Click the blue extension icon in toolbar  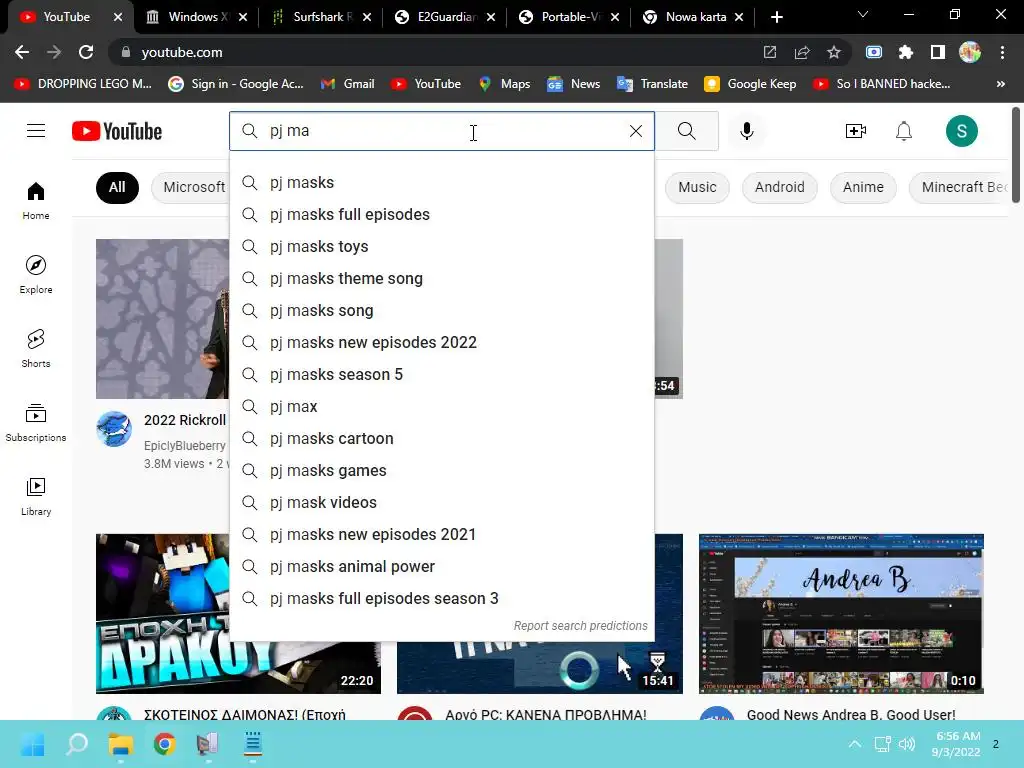click(x=873, y=52)
